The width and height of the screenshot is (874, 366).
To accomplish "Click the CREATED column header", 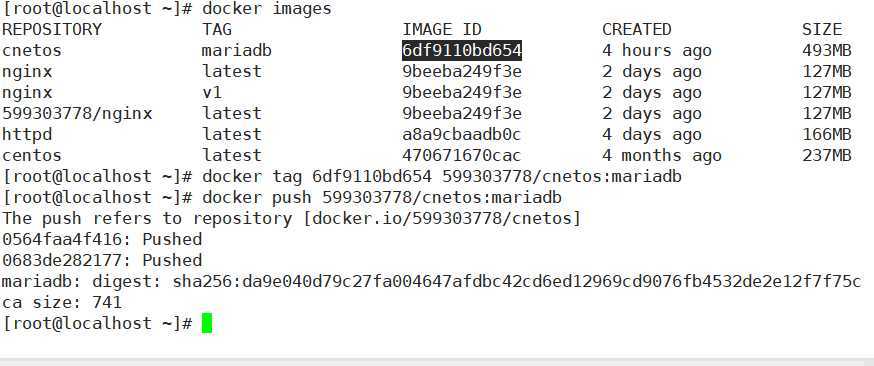I will 637,30.
